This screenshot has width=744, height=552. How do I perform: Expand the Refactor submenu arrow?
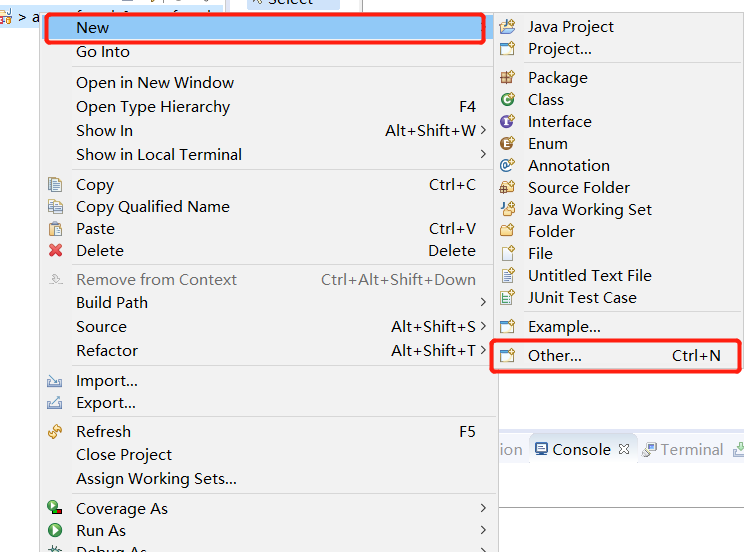pyautogui.click(x=483, y=351)
